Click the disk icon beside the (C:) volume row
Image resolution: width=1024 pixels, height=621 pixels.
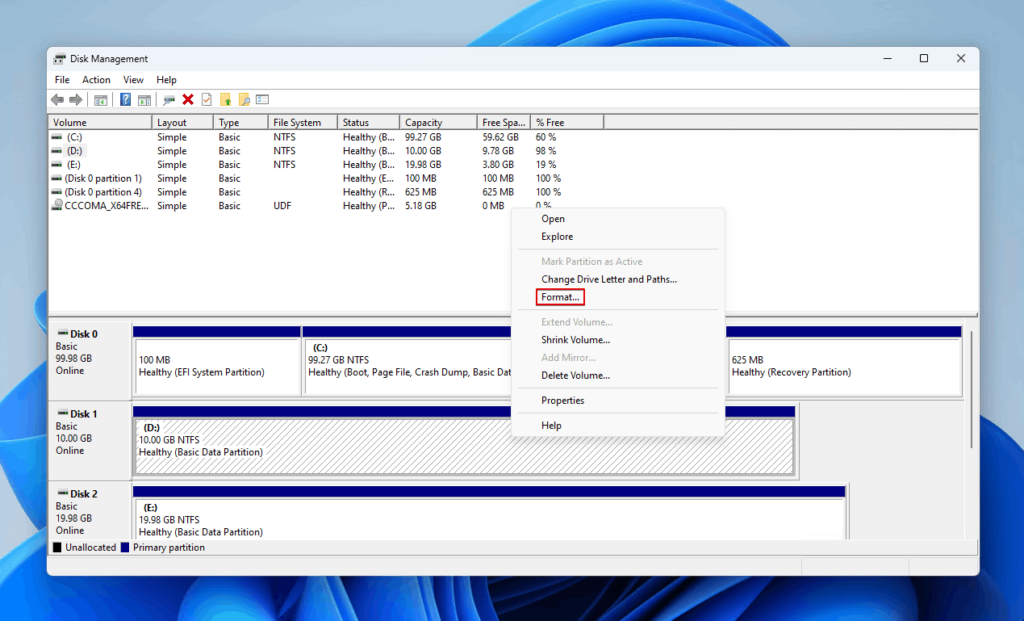(x=56, y=137)
